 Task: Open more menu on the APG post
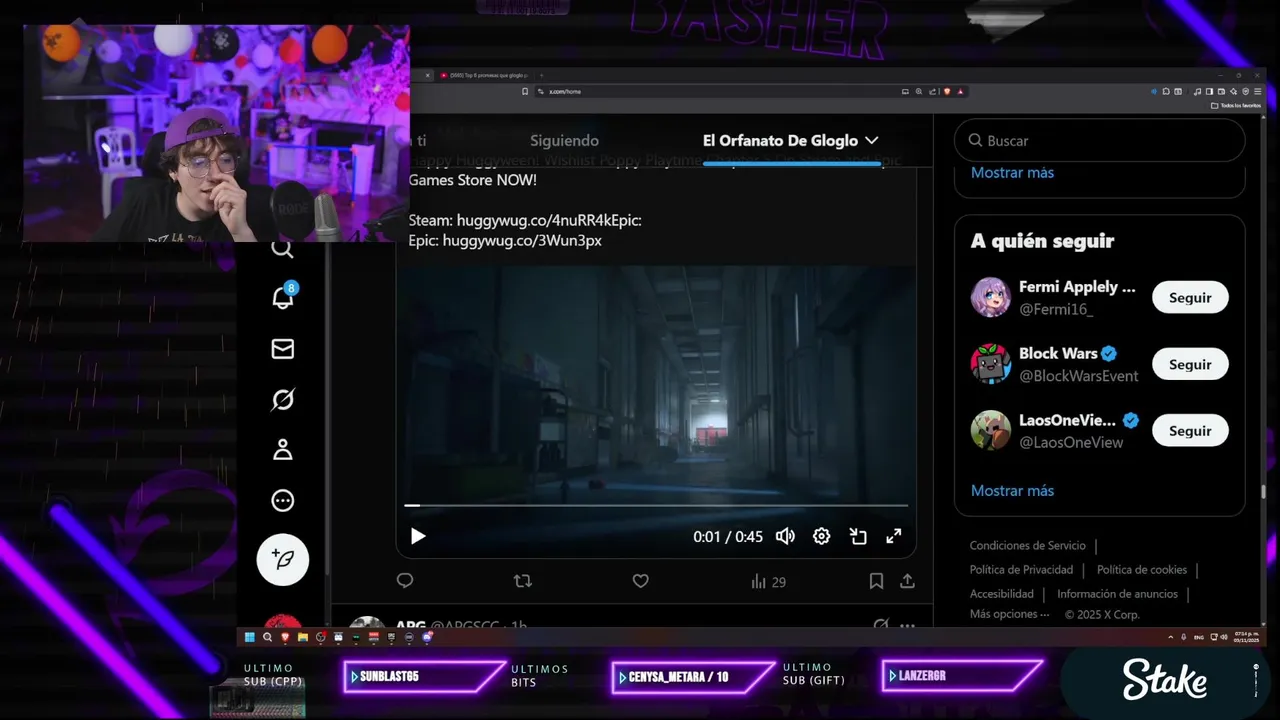[907, 626]
